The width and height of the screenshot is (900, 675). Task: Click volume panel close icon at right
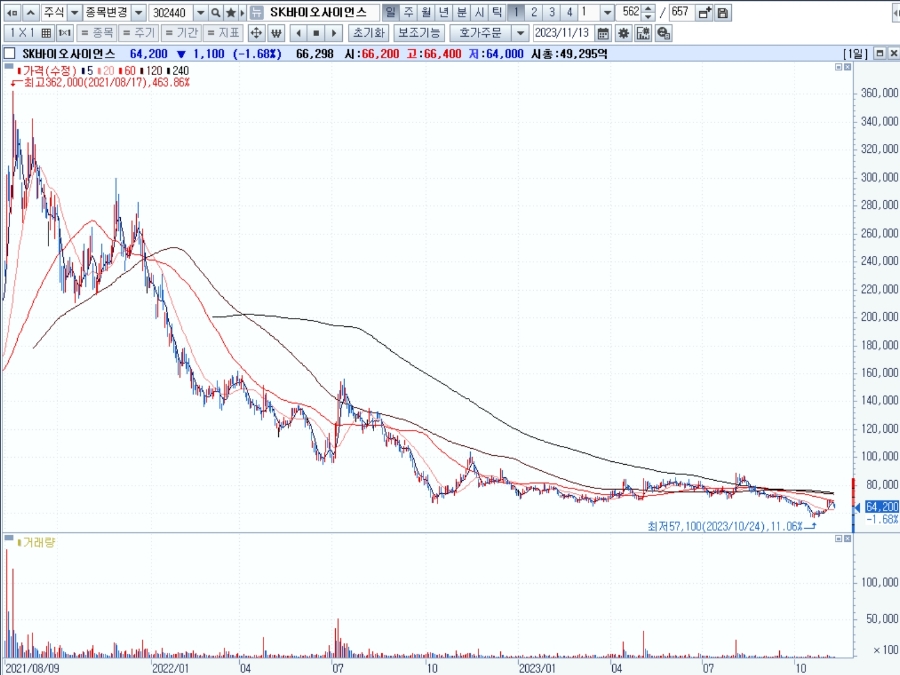847,538
